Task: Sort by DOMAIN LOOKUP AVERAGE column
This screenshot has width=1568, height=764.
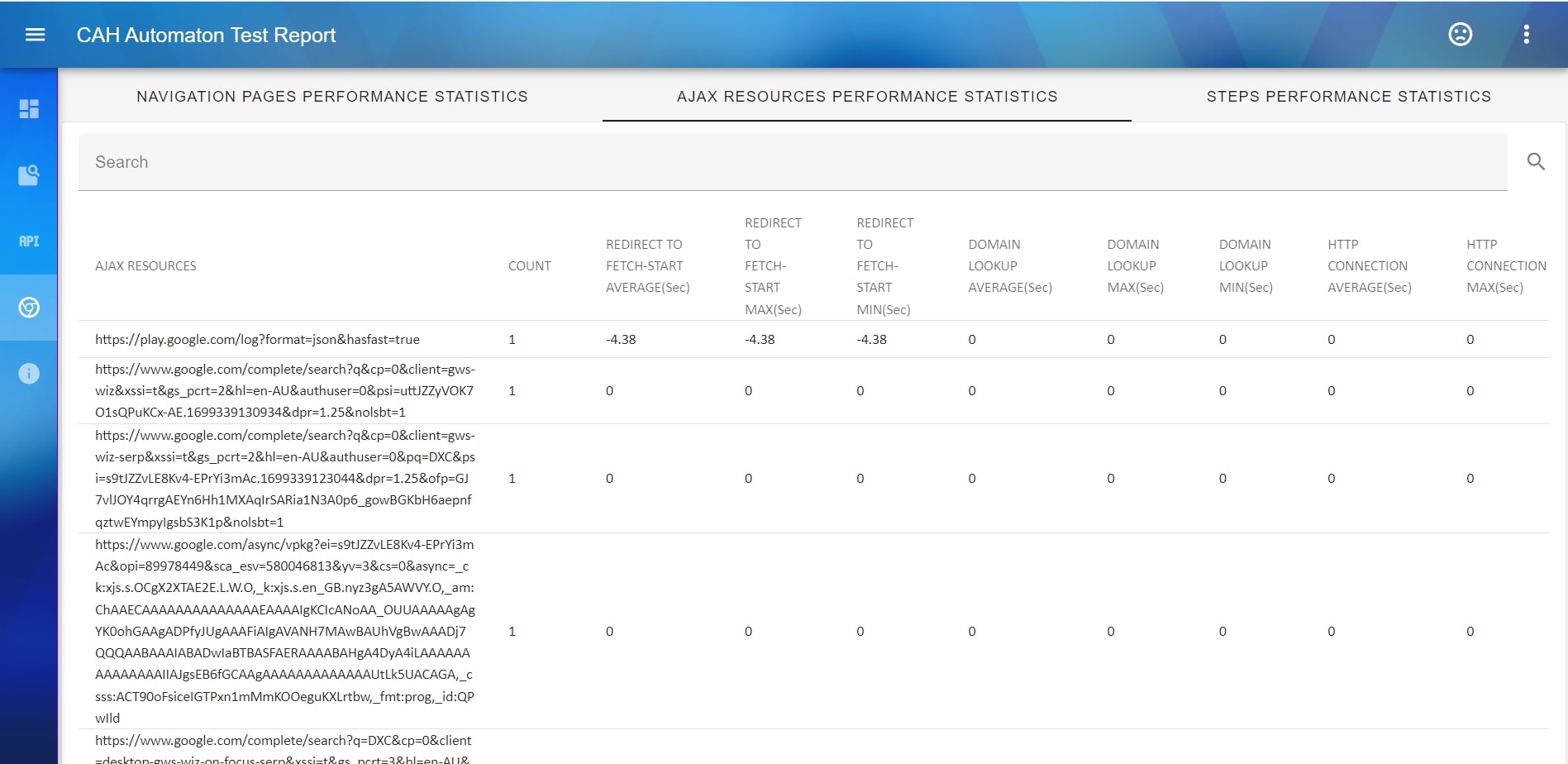Action: pyautogui.click(x=1010, y=265)
